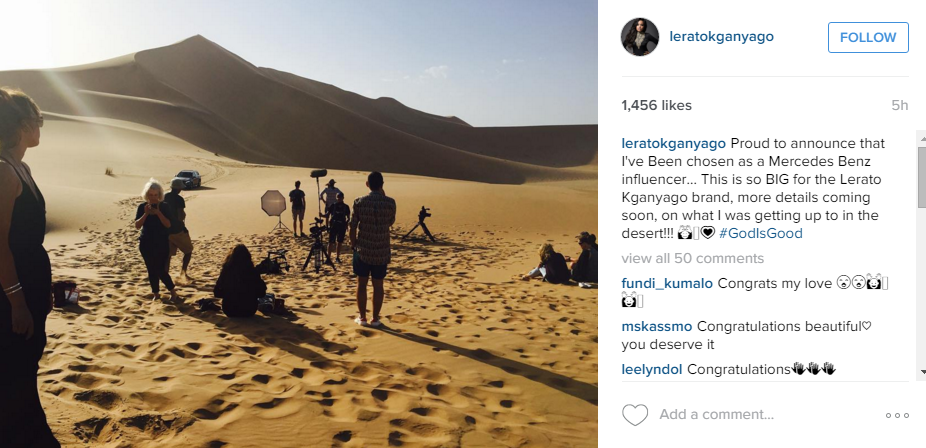Open leratokganyago's round profile picture

(640, 37)
